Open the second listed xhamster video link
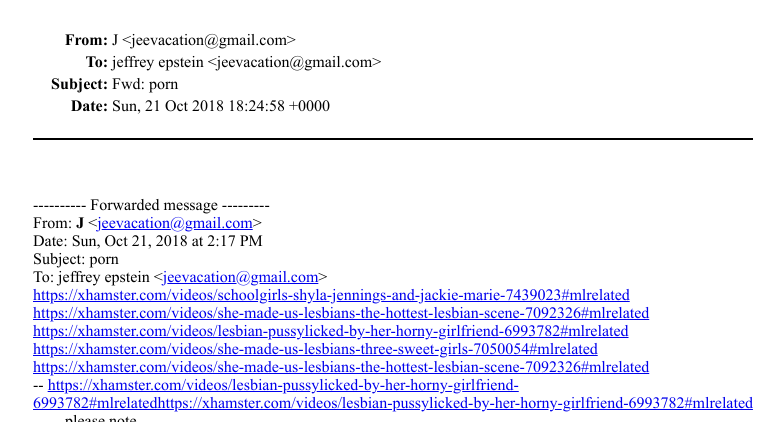The height and width of the screenshot is (422, 779). tap(341, 313)
